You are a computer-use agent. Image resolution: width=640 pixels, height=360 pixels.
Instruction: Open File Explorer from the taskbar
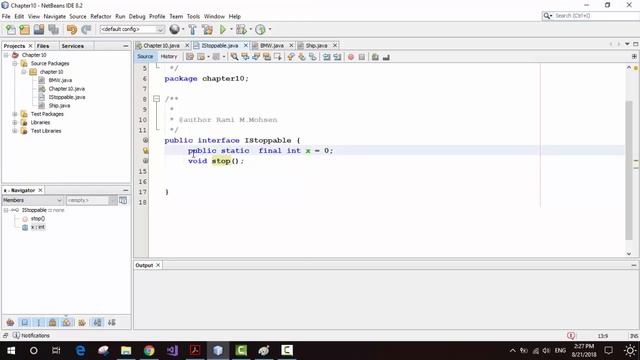pos(126,350)
